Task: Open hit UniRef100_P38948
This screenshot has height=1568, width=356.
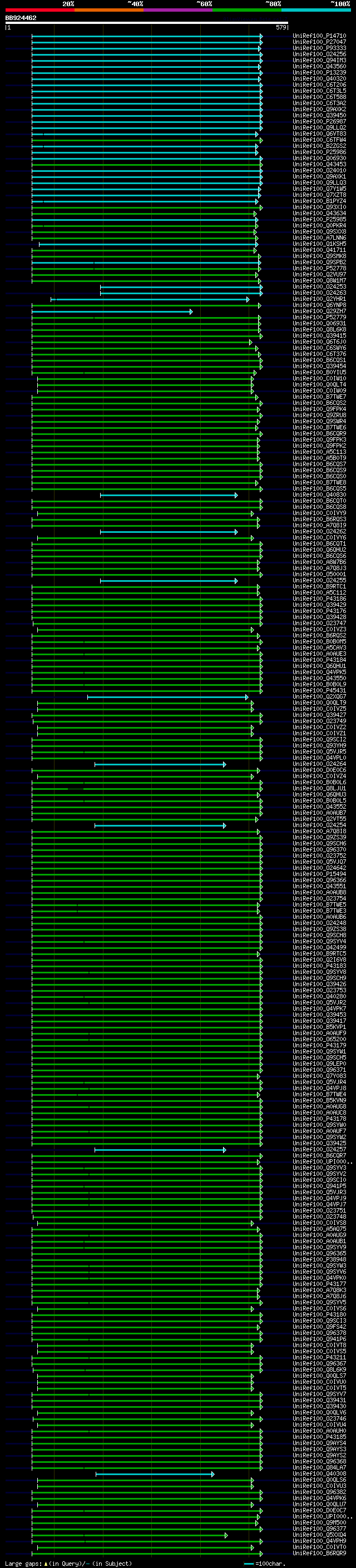Action: [x=319, y=1260]
